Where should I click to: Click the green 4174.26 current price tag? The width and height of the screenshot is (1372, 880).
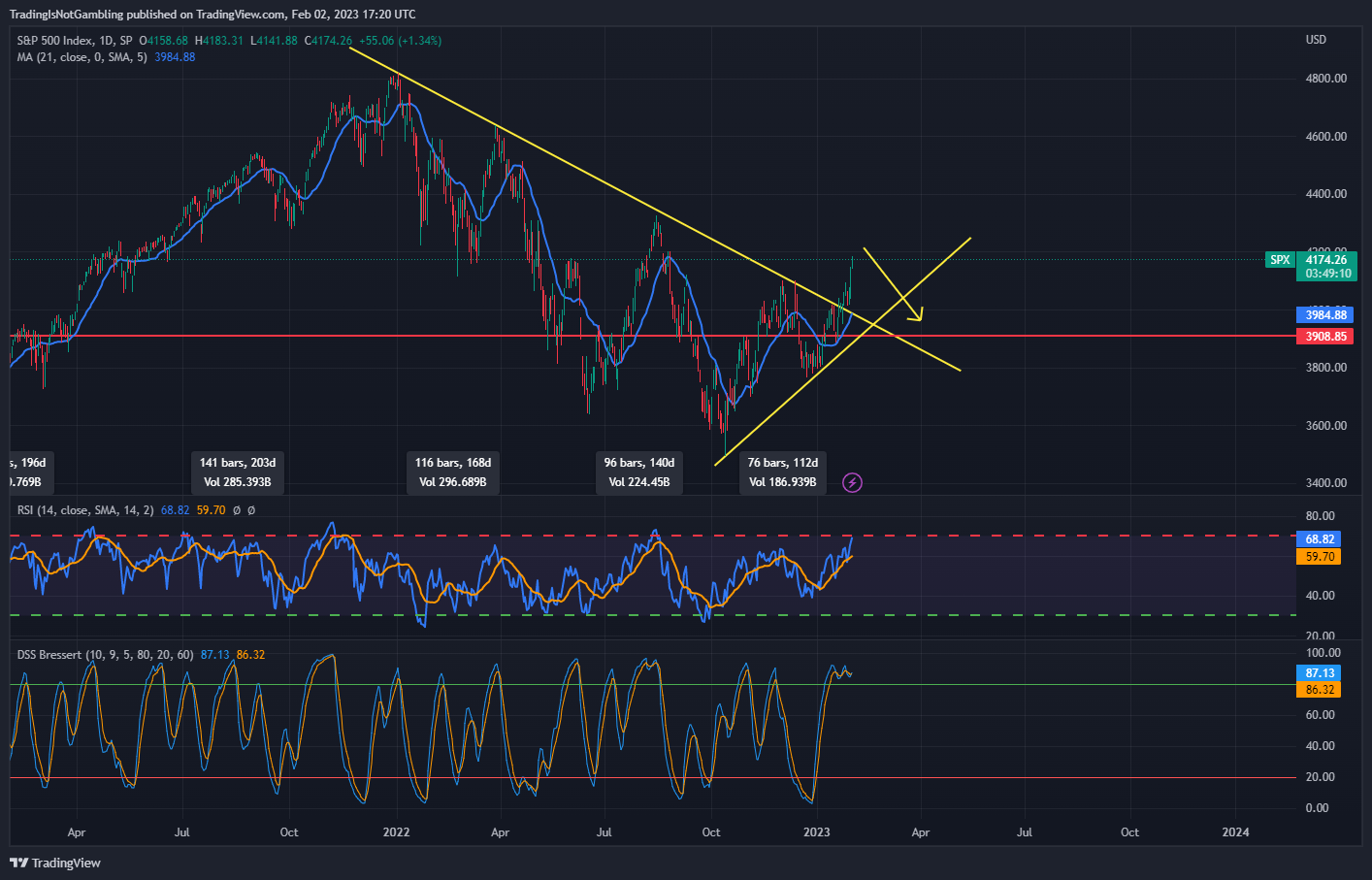(1325, 259)
